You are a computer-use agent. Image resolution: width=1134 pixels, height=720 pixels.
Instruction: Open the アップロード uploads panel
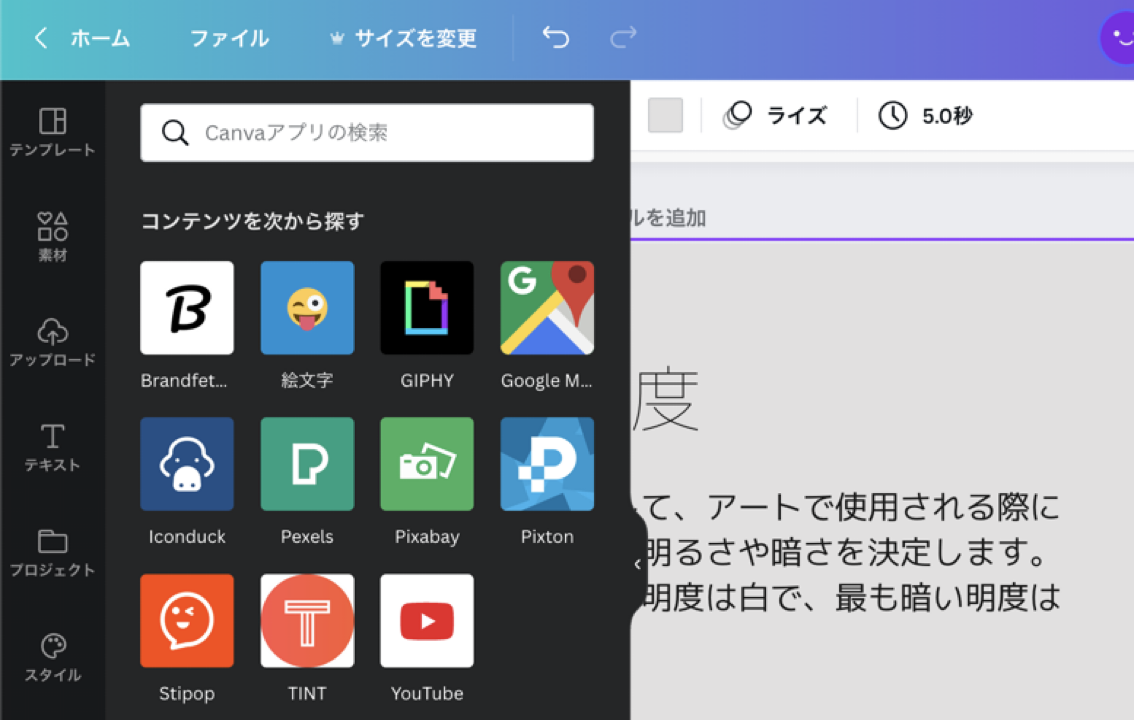click(53, 343)
